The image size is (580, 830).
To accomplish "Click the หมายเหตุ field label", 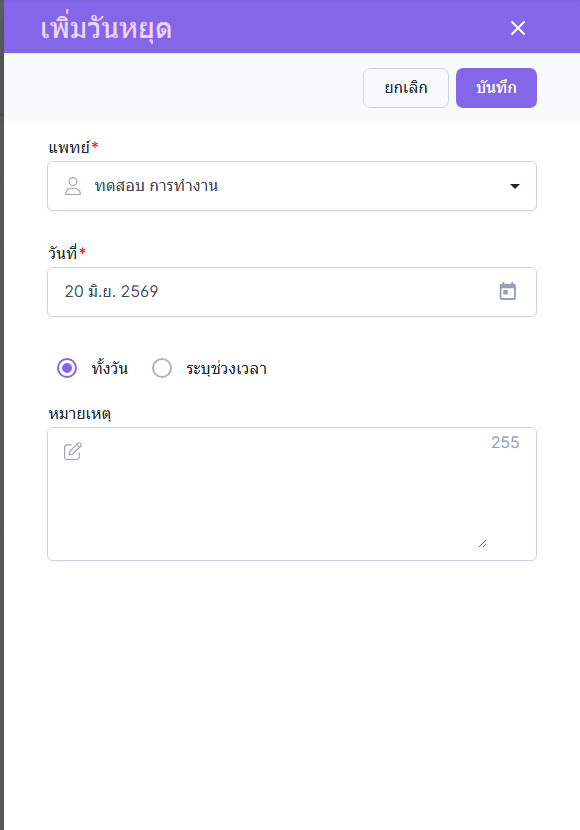I will pos(80,413).
